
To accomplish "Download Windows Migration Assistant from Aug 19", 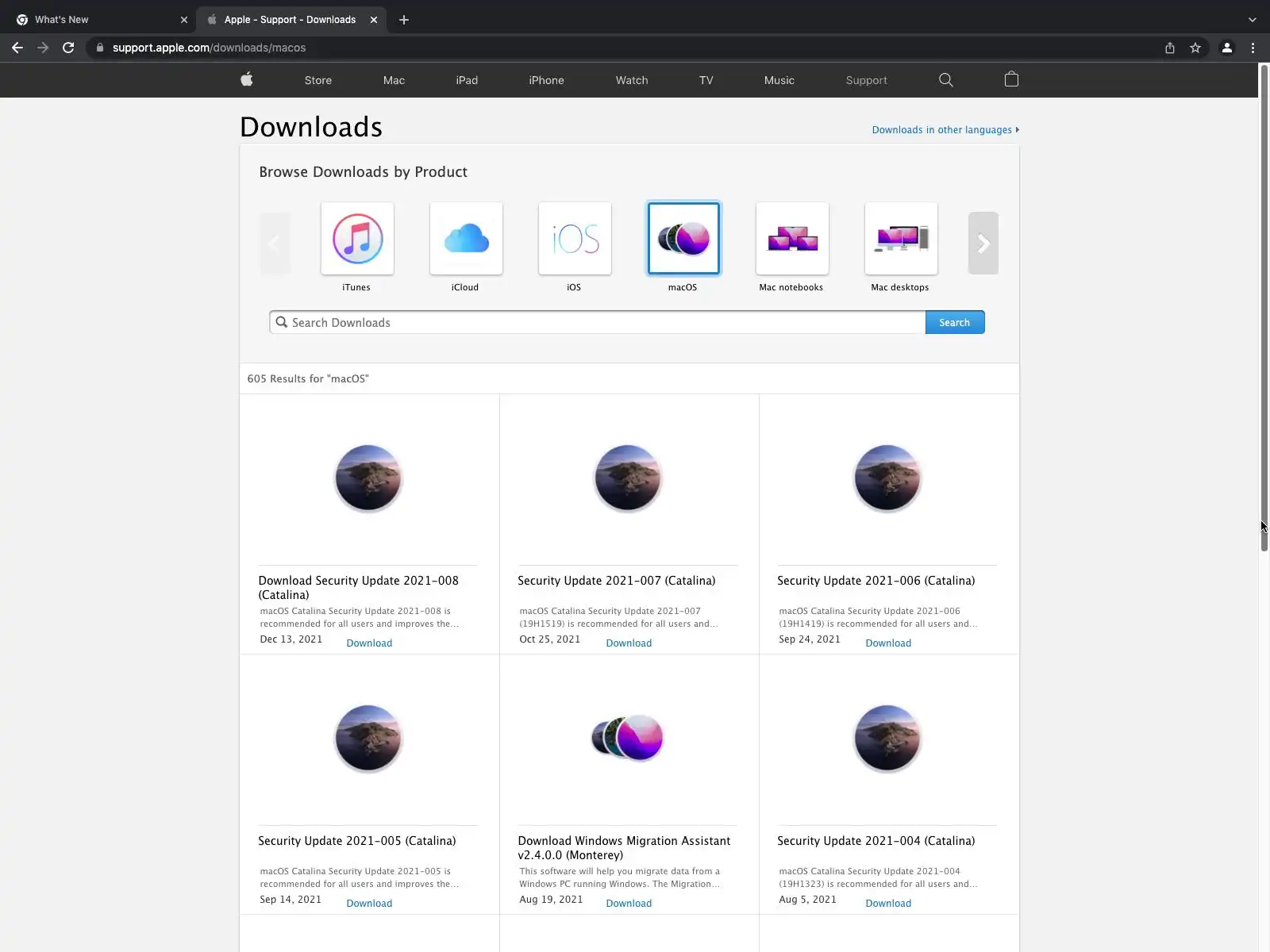I will pyautogui.click(x=629, y=904).
